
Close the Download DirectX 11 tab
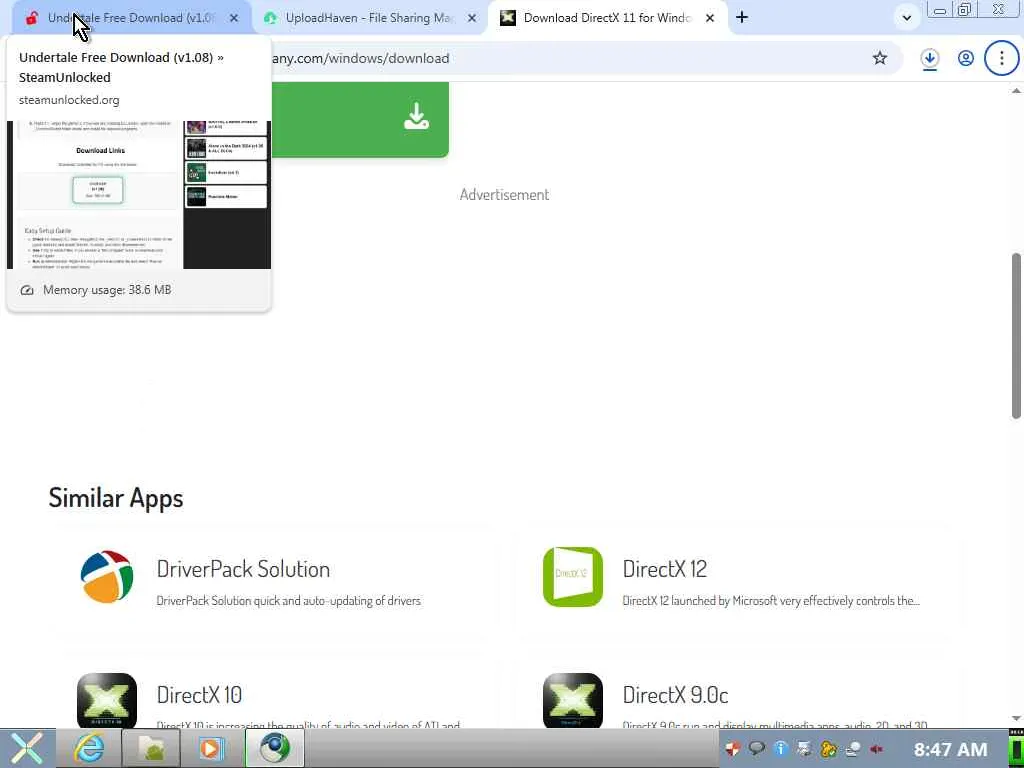tap(710, 18)
